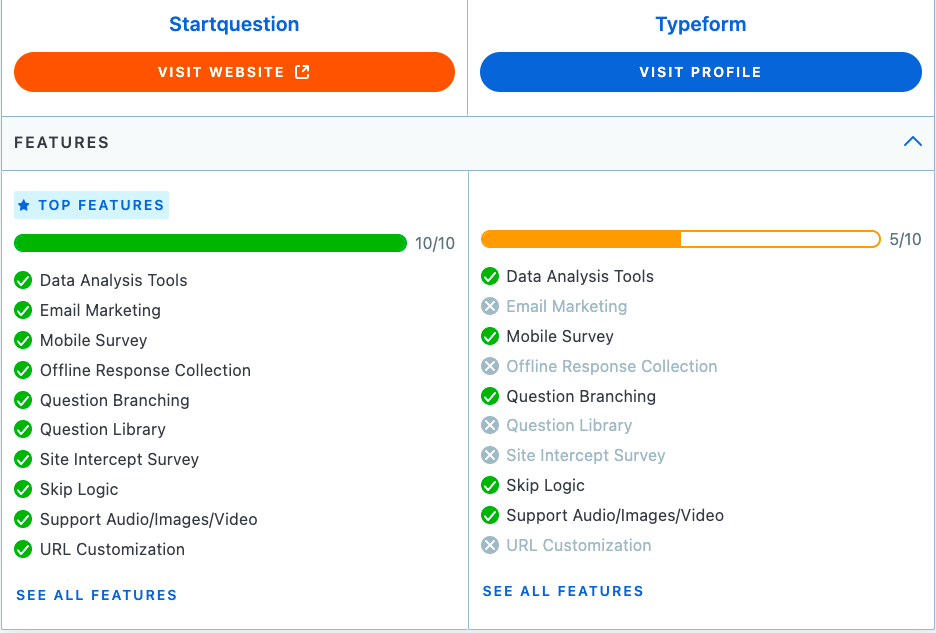
Task: Click green check beside Startquestion Site Intercept Survey
Action: point(23,459)
